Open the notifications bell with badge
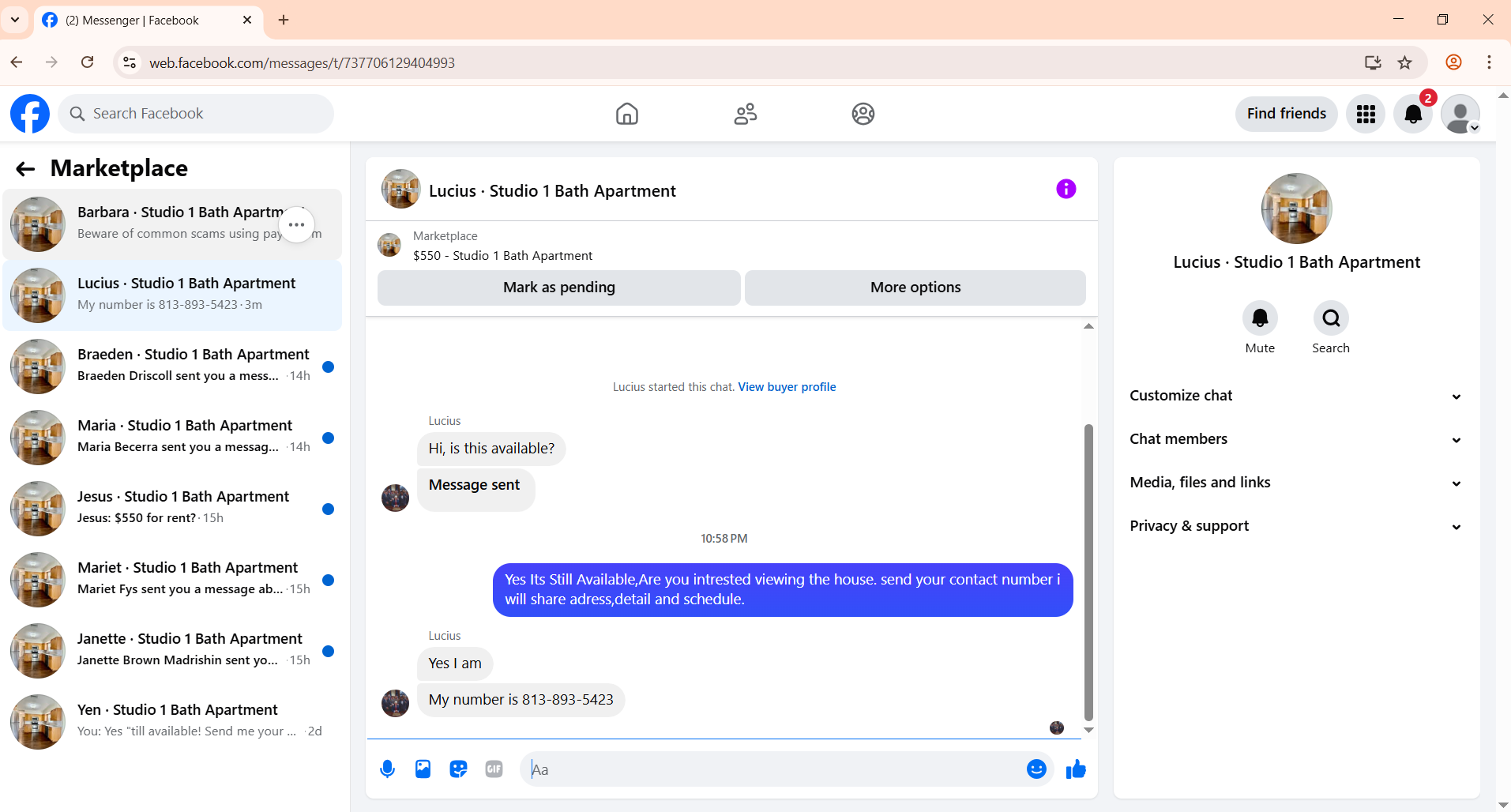The height and width of the screenshot is (812, 1511). tap(1413, 114)
